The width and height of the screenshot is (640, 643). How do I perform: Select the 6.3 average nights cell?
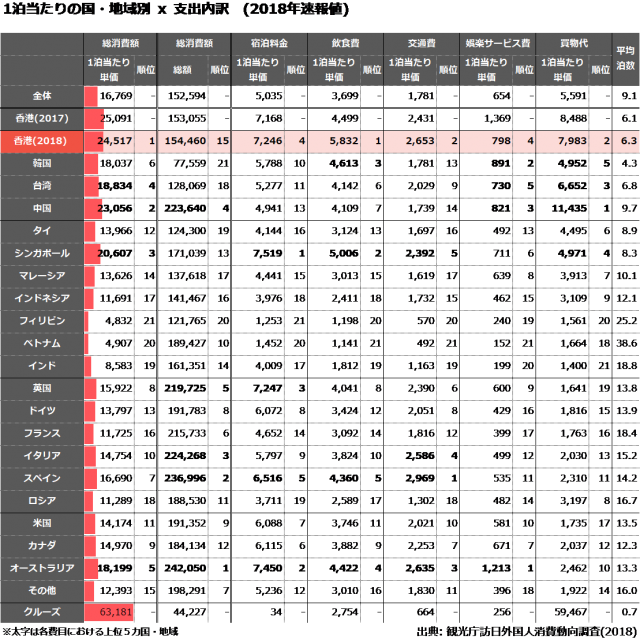coord(626,141)
